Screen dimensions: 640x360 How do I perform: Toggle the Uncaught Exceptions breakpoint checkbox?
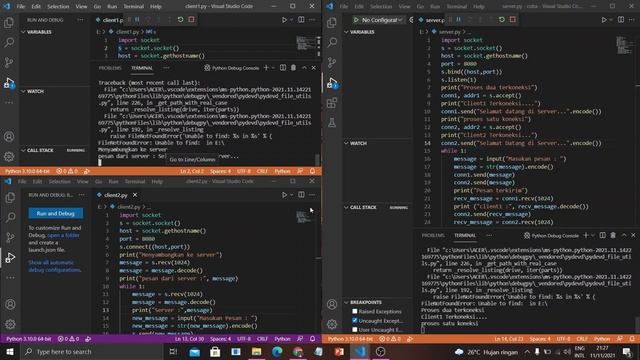(x=355, y=320)
